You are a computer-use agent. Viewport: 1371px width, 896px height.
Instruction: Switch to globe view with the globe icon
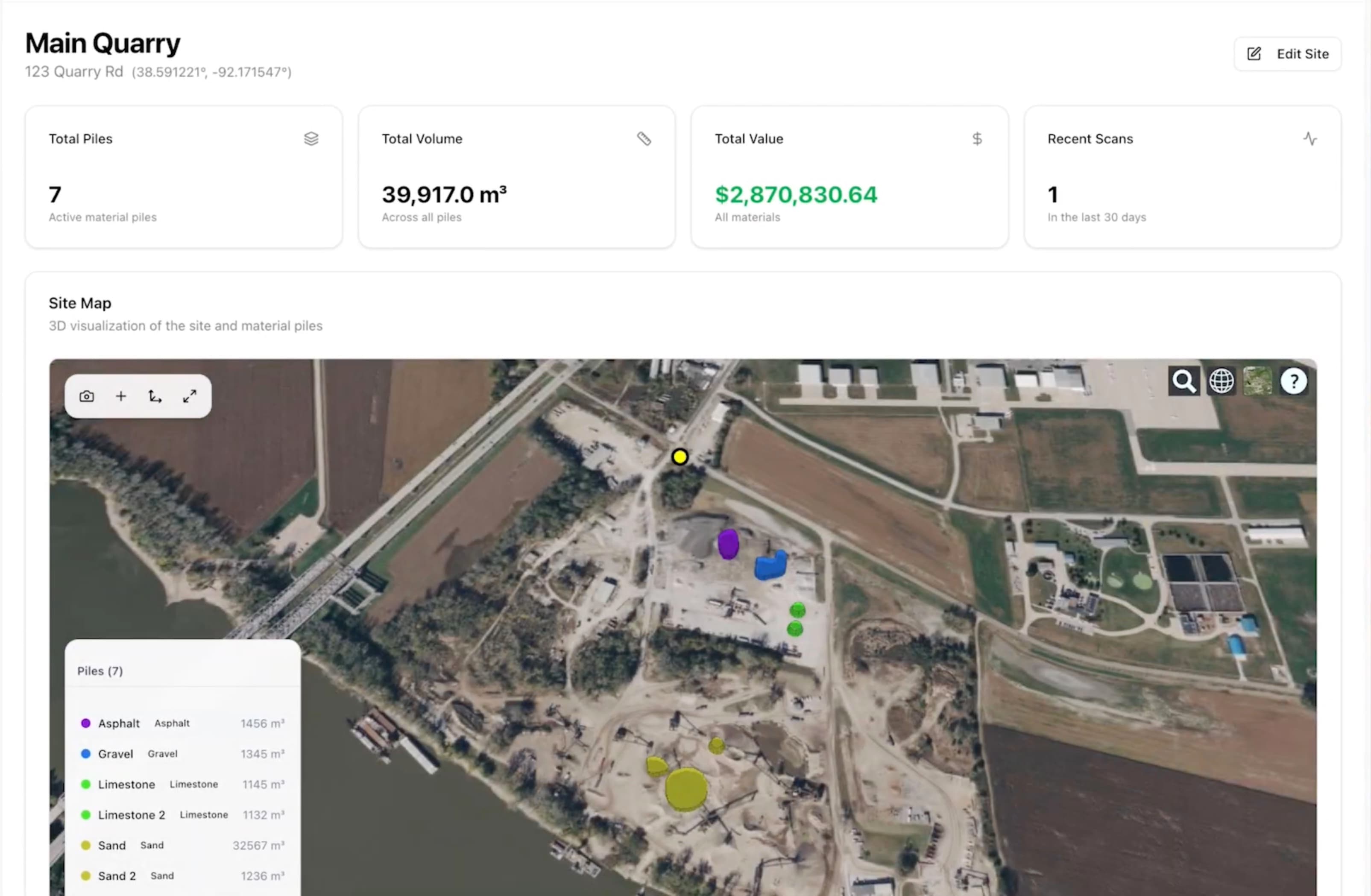pyautogui.click(x=1222, y=381)
